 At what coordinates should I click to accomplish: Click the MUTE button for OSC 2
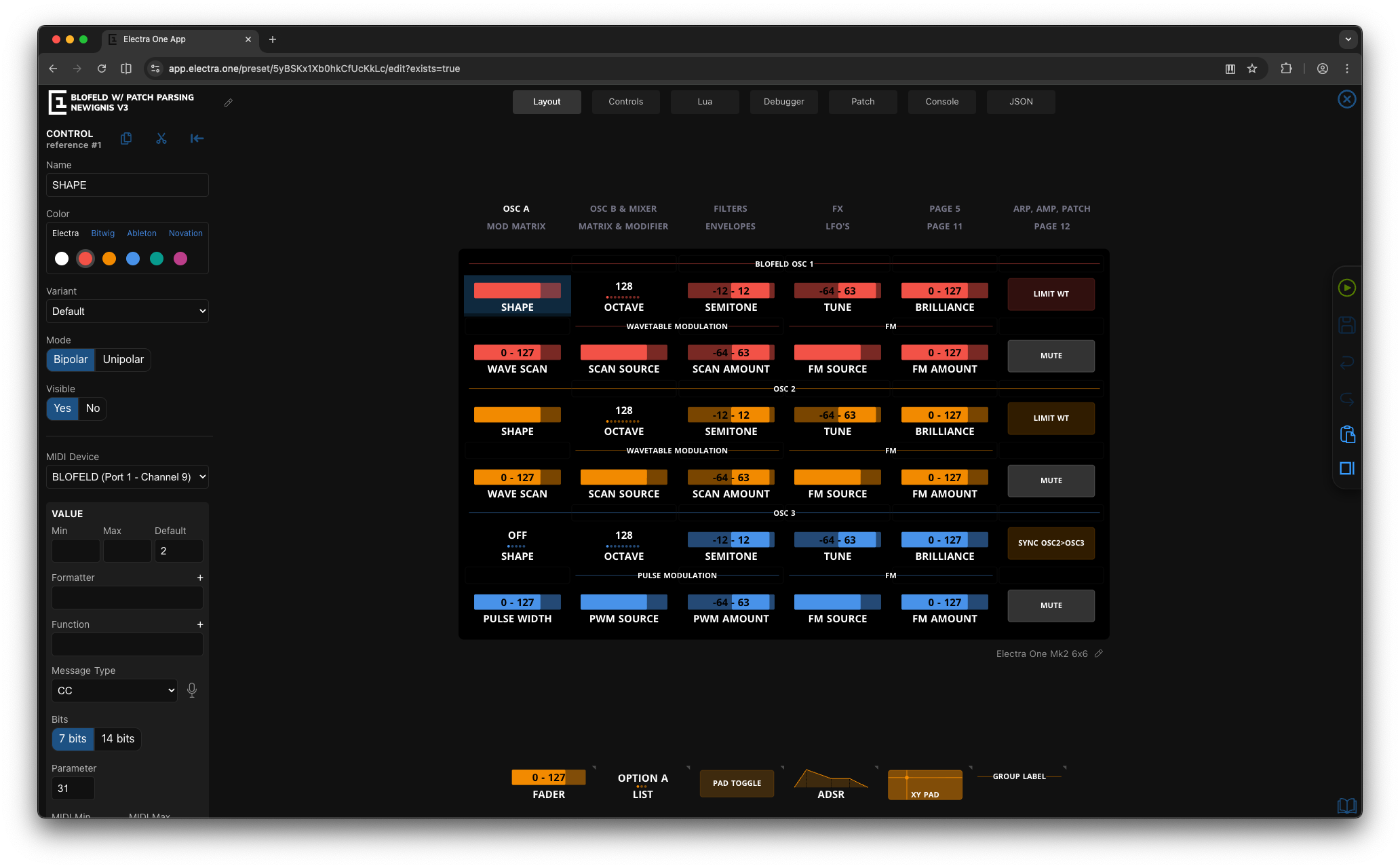[x=1050, y=480]
